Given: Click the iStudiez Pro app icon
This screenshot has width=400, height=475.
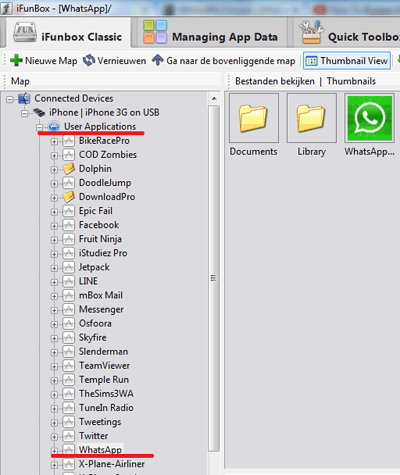Looking at the screenshot, I should (68, 253).
